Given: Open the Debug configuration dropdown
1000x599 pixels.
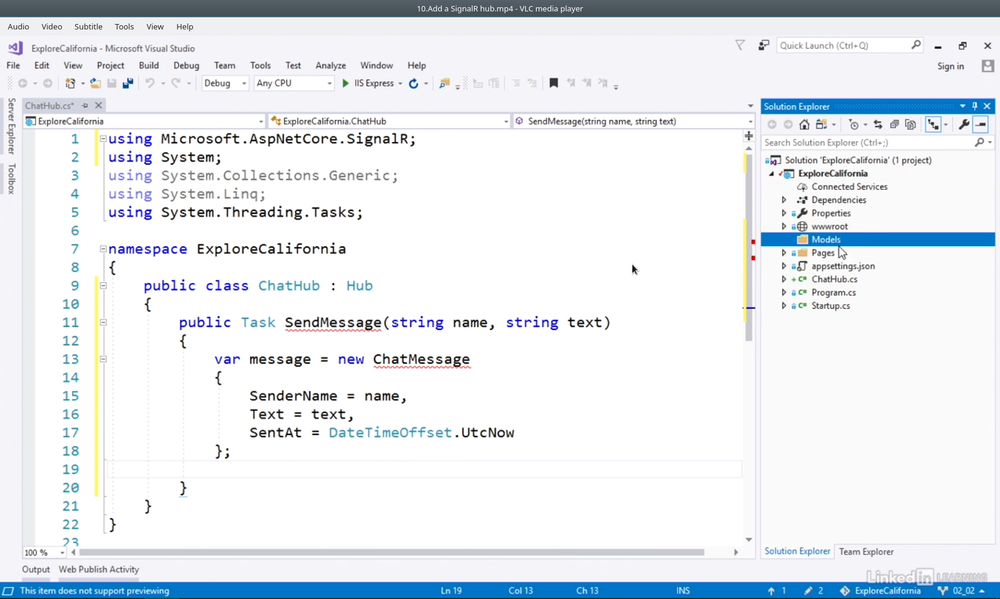Looking at the screenshot, I should [x=224, y=84].
